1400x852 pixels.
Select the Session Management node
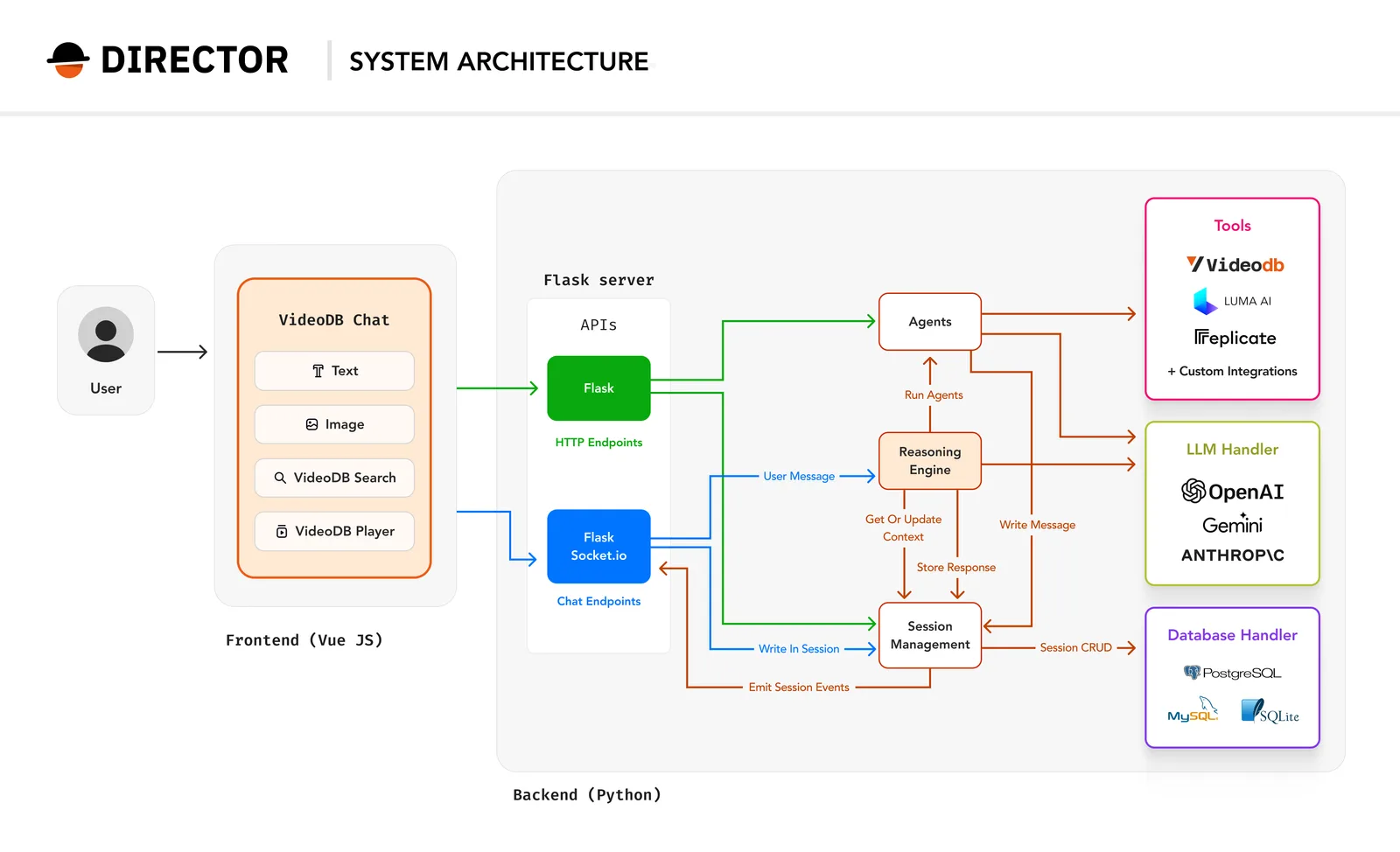point(930,636)
